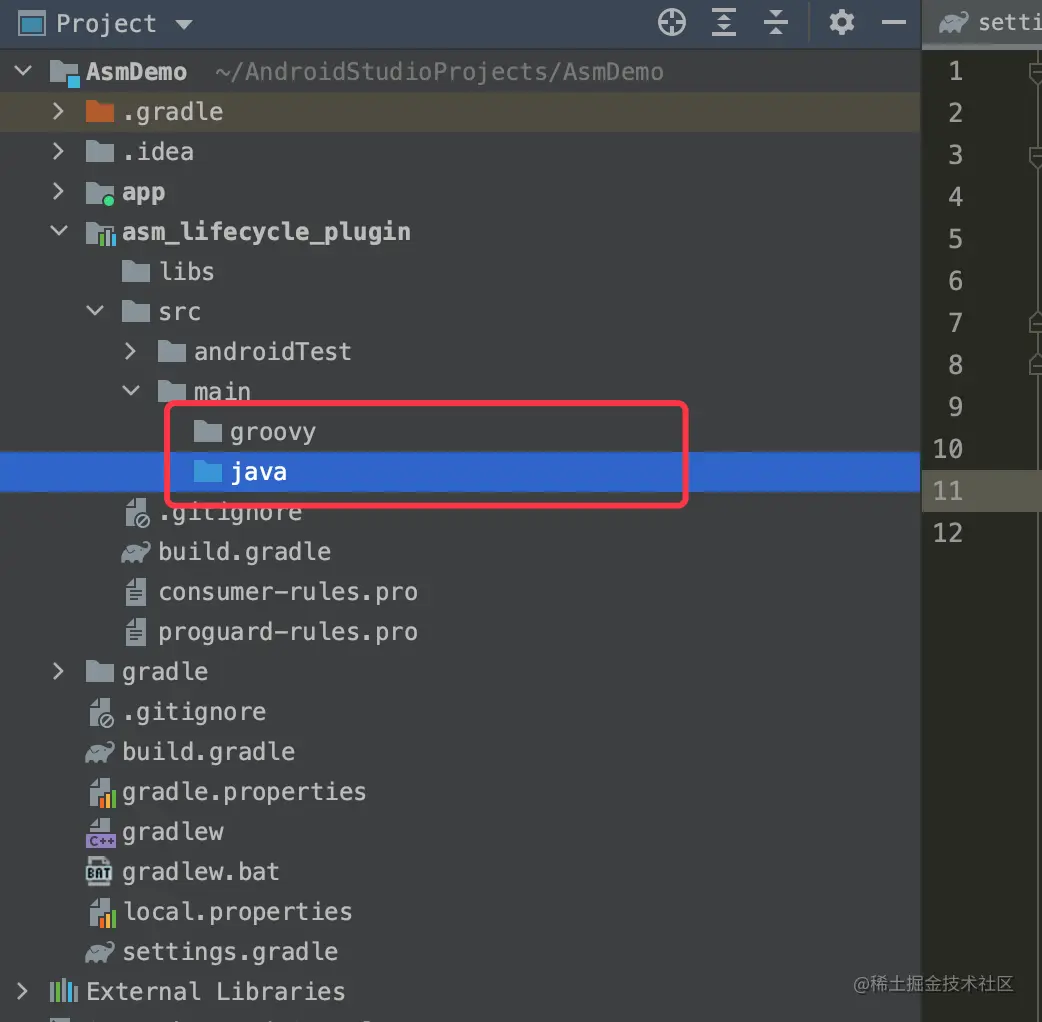Expand External Libraries node
This screenshot has height=1022, width=1042.
coord(22,991)
